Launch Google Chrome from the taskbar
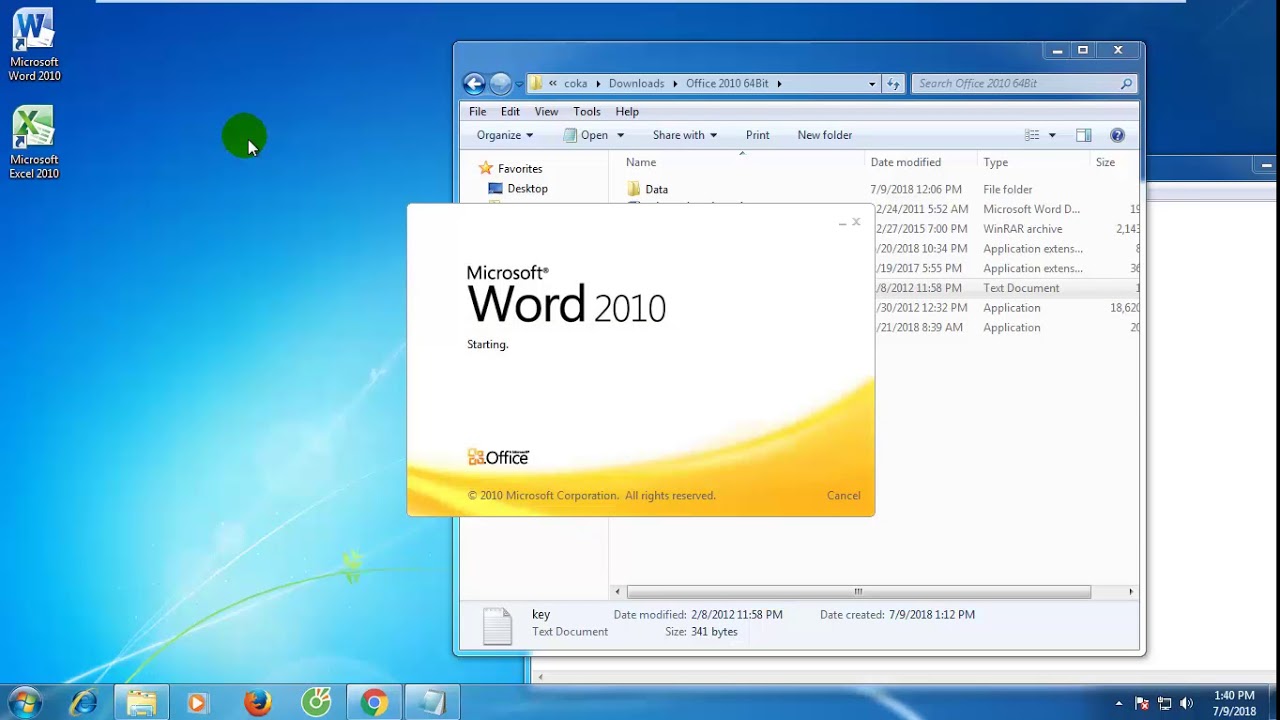The height and width of the screenshot is (720, 1280). click(x=374, y=703)
